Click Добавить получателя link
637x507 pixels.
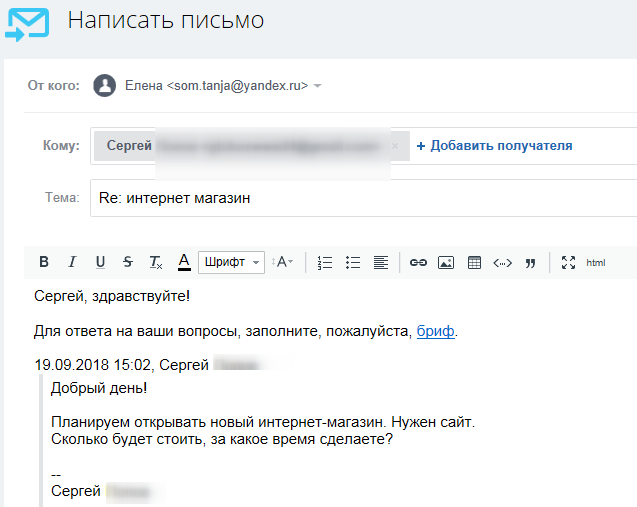click(494, 145)
